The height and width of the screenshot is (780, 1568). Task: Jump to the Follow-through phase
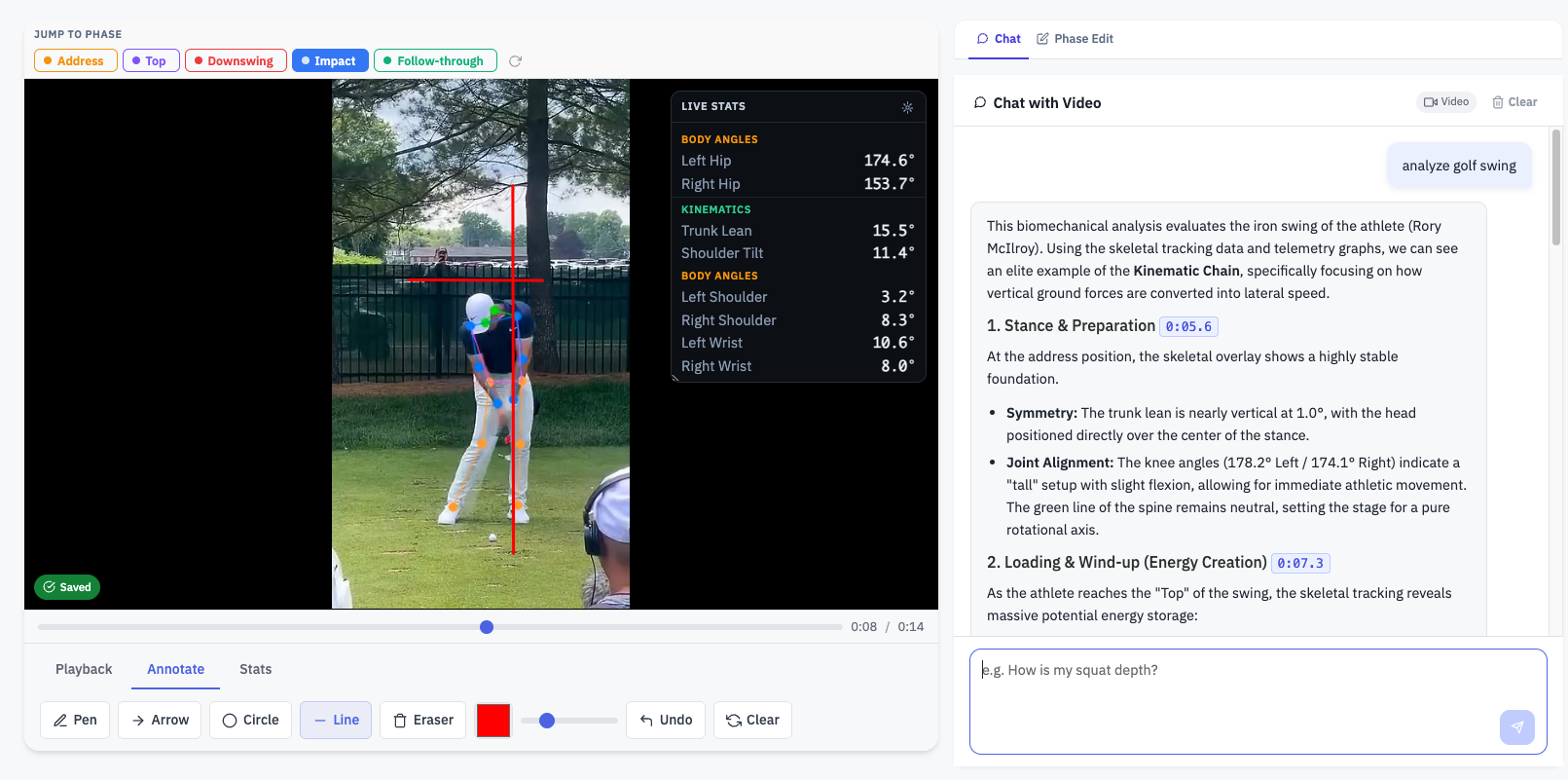tap(435, 60)
